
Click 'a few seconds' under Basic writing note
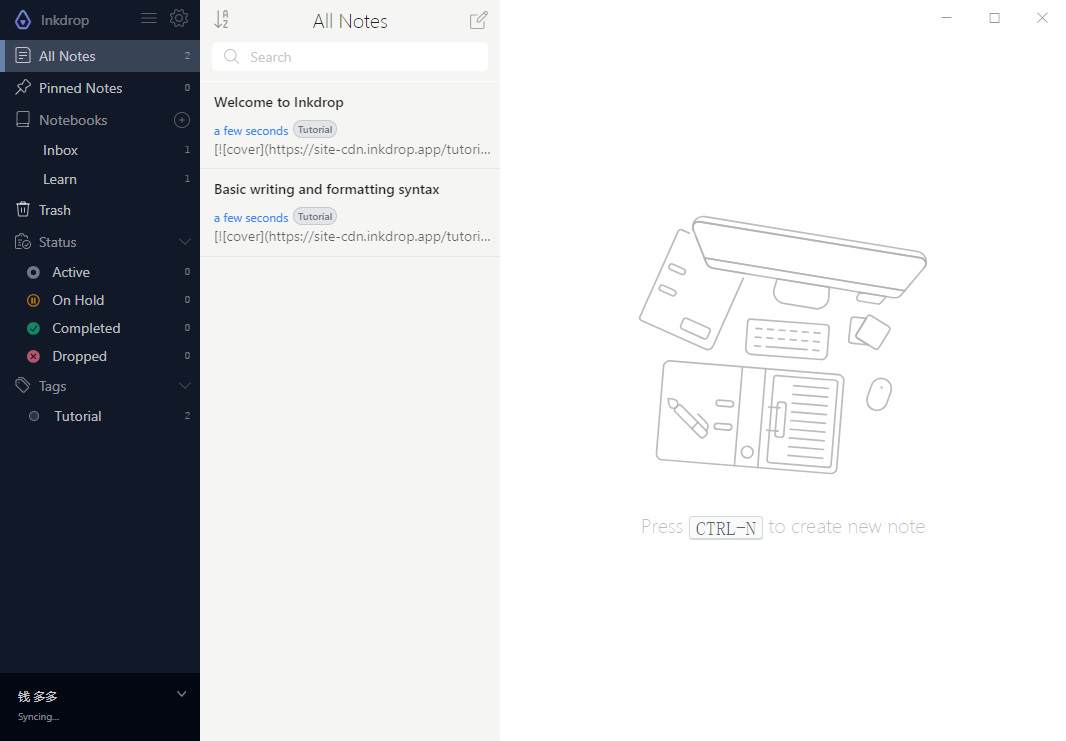(x=251, y=218)
